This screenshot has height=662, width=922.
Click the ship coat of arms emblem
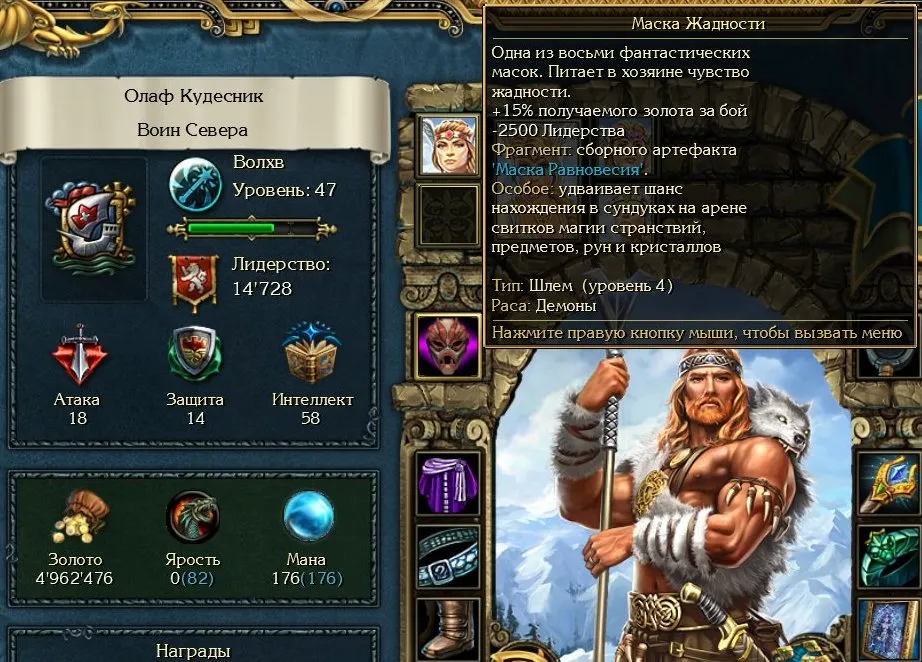tap(93, 229)
